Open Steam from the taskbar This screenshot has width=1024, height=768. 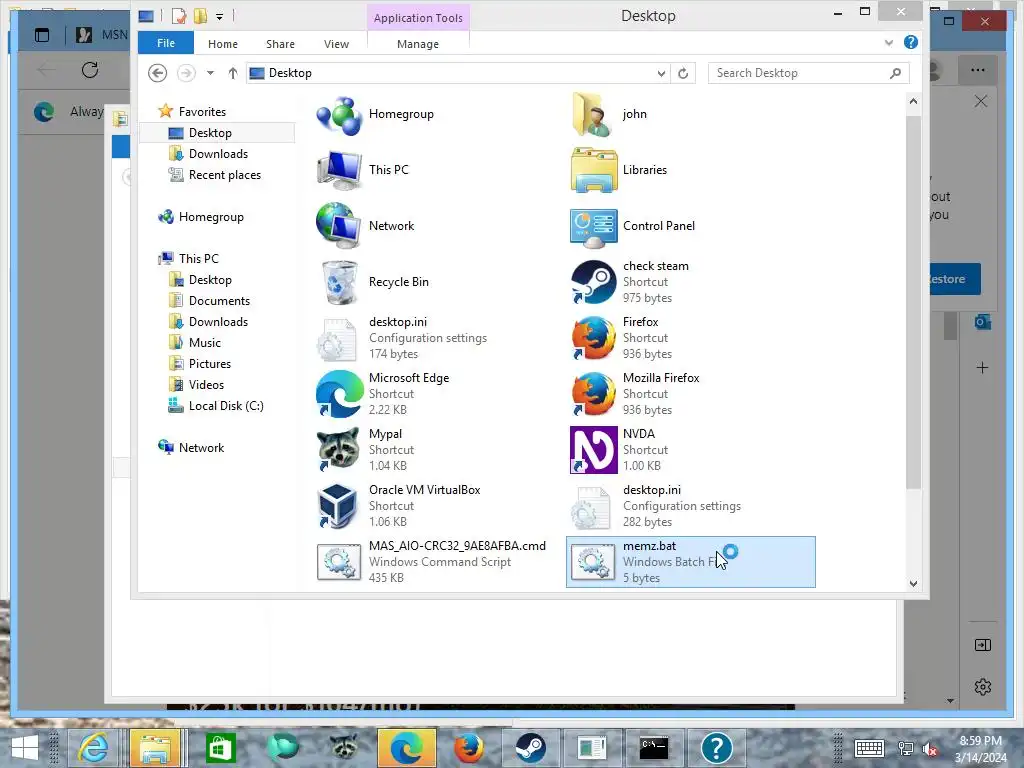click(x=531, y=748)
